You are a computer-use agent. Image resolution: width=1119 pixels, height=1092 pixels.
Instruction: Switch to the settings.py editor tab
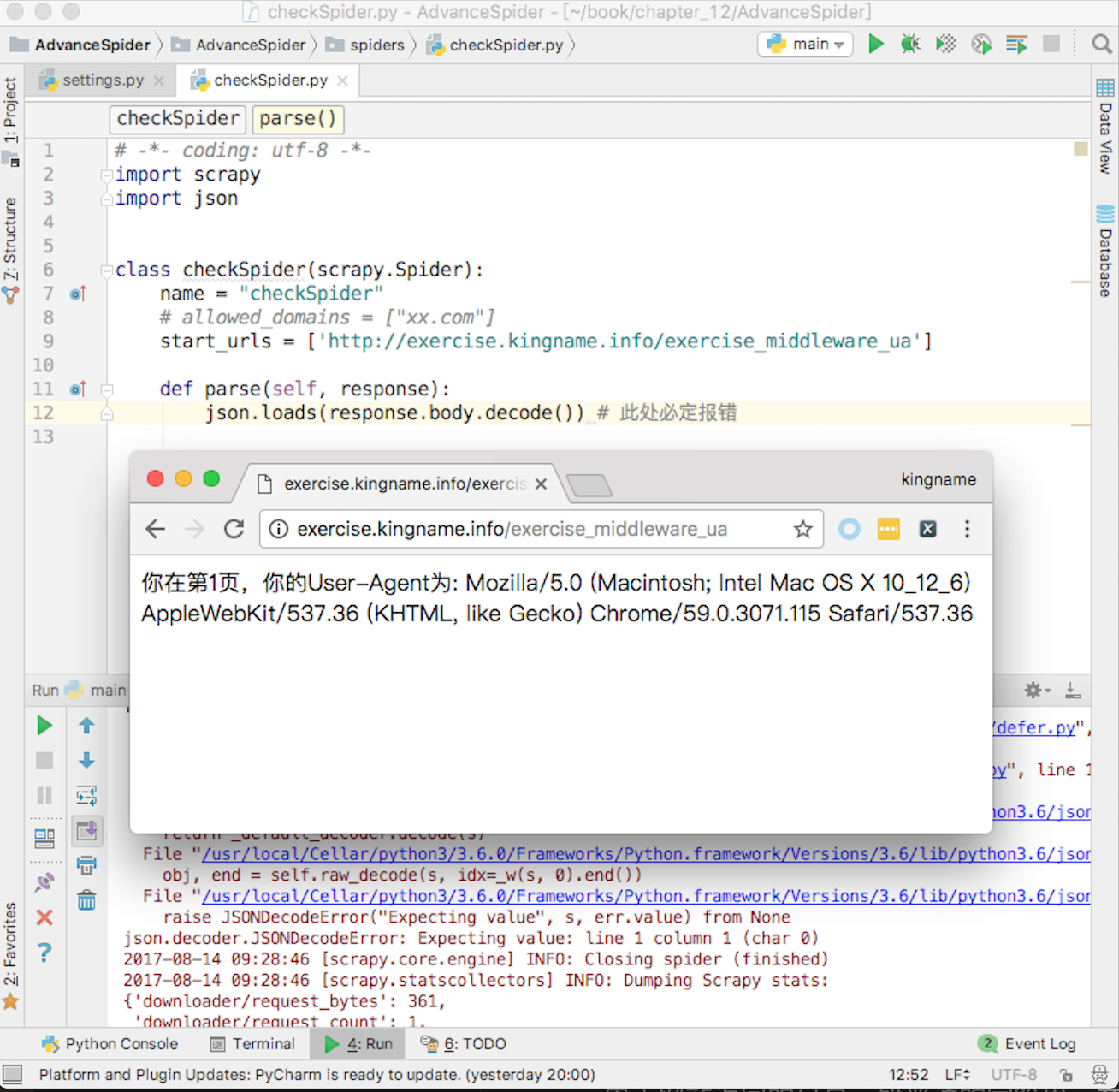103,80
